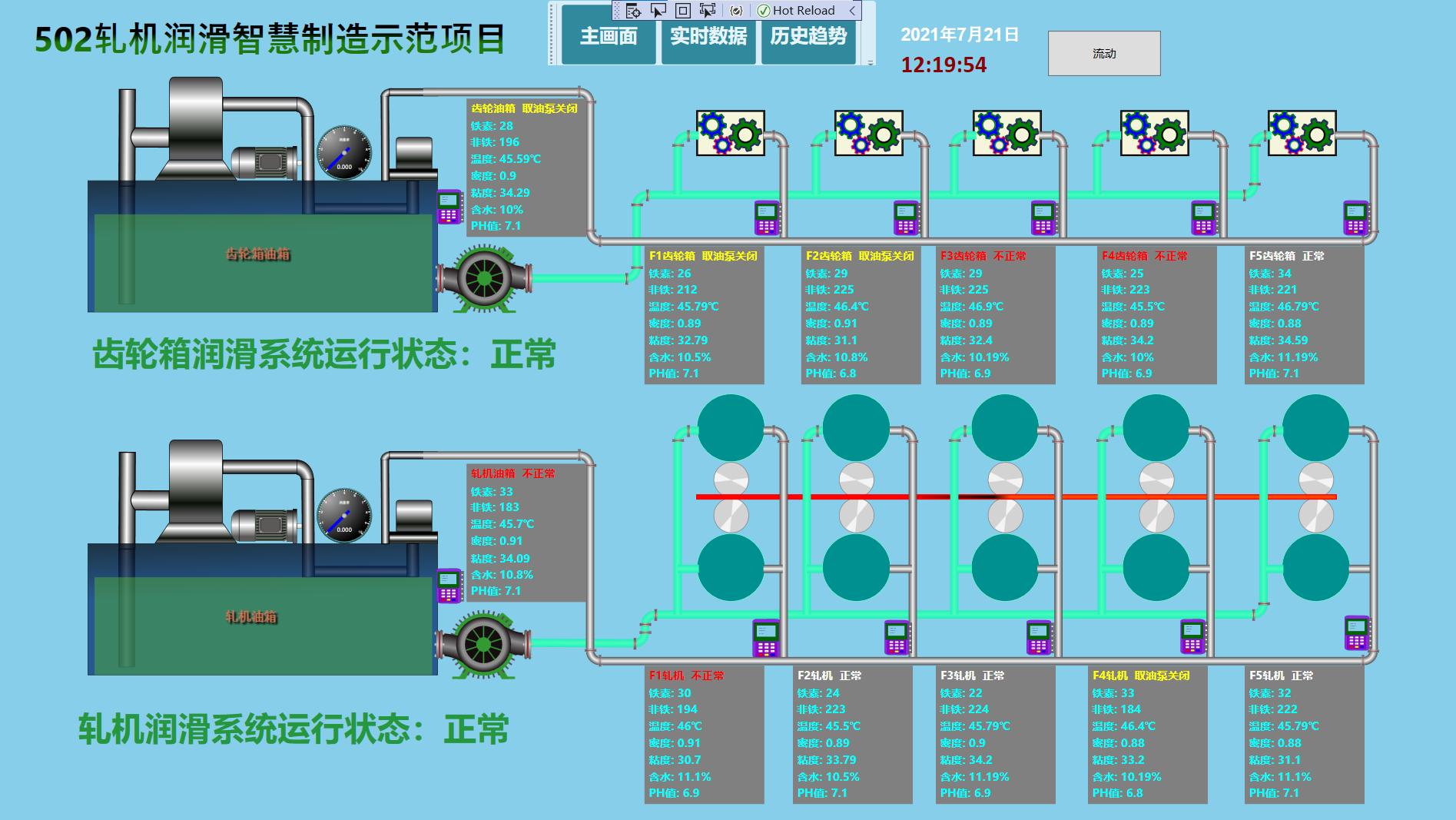Click the F3齿轮箱 gear icon
Screen dimensions: 1456x820
coord(1007,133)
